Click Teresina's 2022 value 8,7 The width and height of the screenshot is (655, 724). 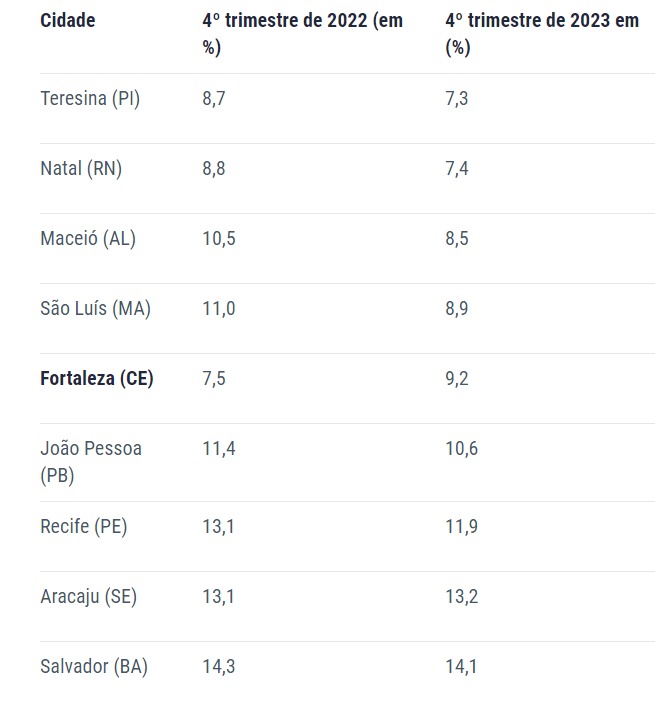[x=214, y=98]
